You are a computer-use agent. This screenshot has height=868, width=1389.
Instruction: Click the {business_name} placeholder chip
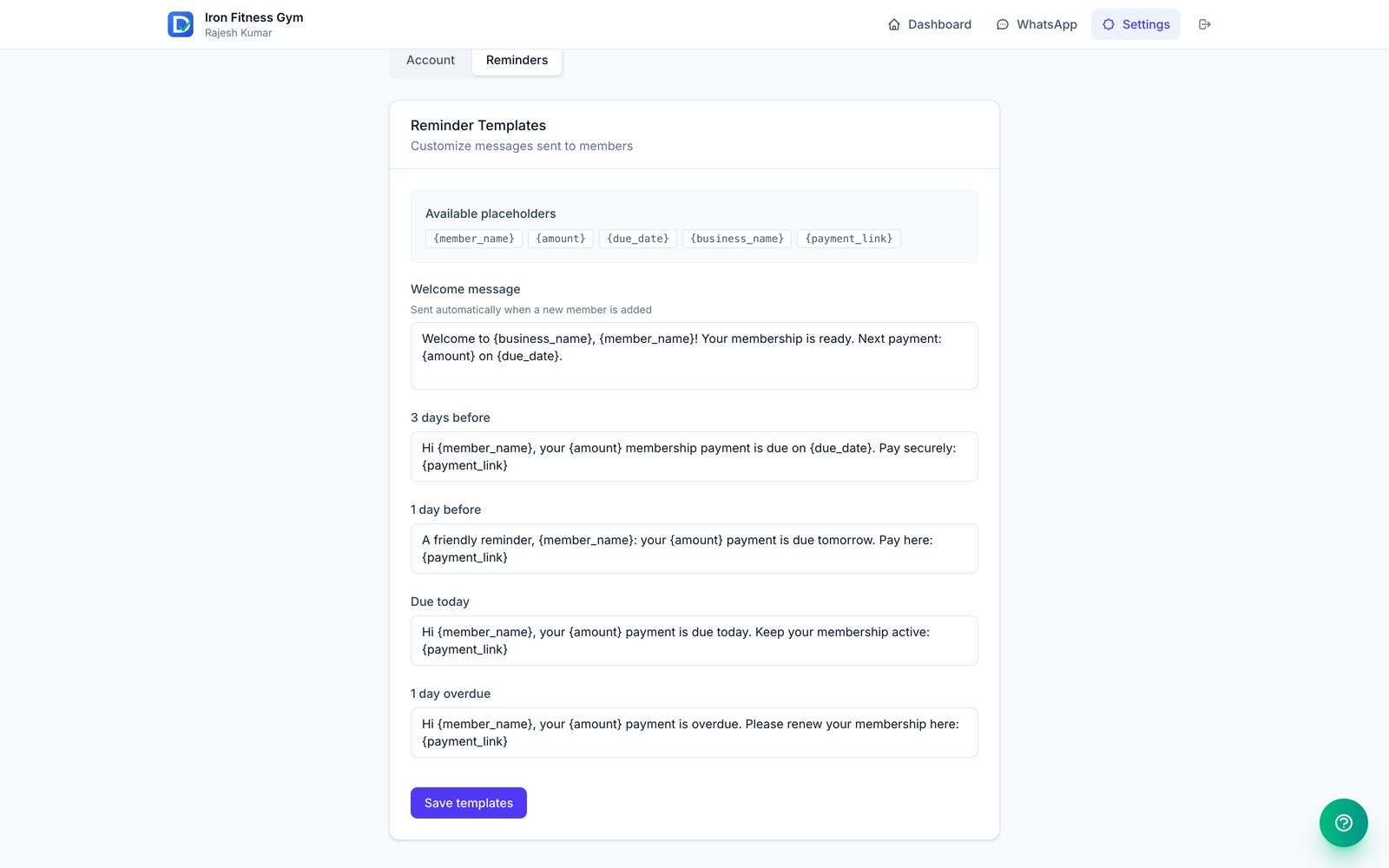[737, 239]
